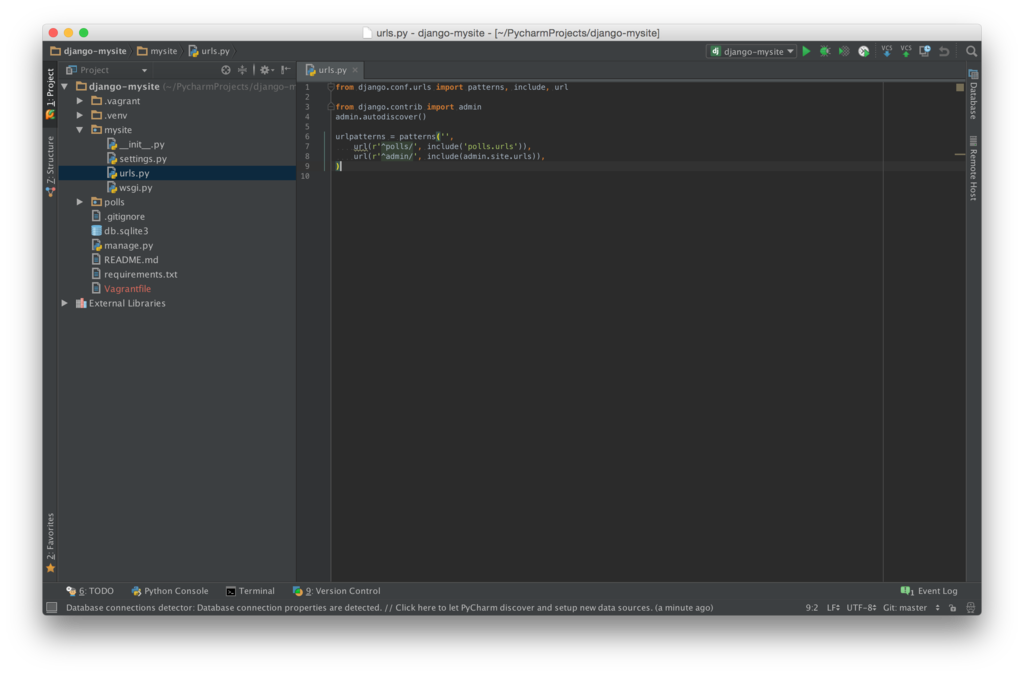Expand the .vagrant folder
The width and height of the screenshot is (1024, 676).
tap(80, 101)
